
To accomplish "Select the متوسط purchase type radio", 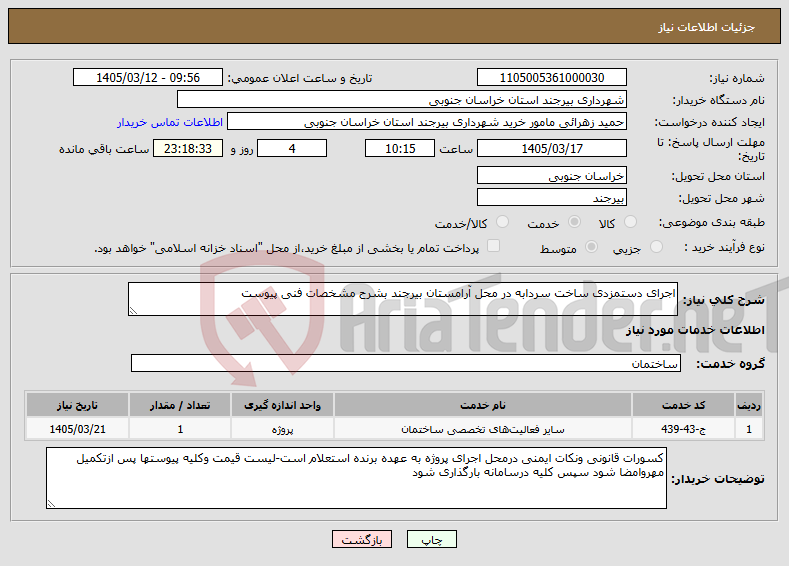I will coord(592,247).
